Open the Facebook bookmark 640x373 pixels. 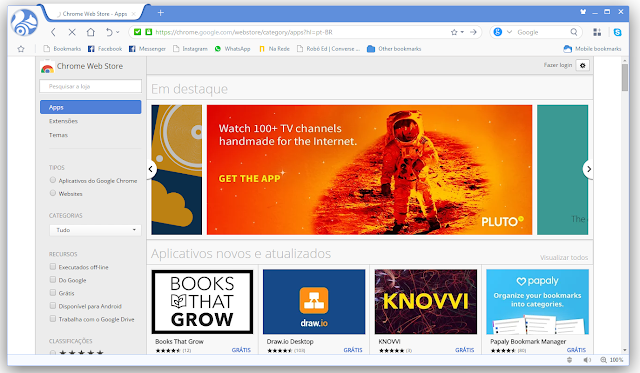(105, 49)
